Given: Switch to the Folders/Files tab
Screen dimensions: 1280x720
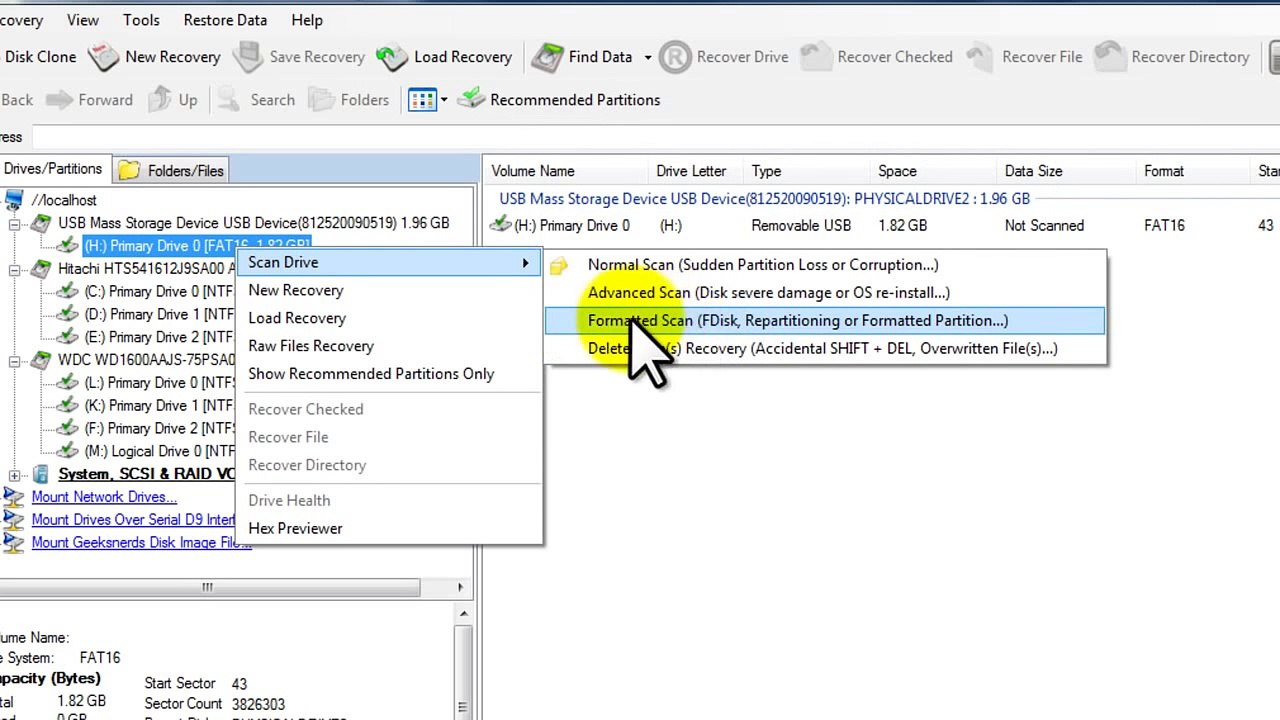Looking at the screenshot, I should coord(171,171).
